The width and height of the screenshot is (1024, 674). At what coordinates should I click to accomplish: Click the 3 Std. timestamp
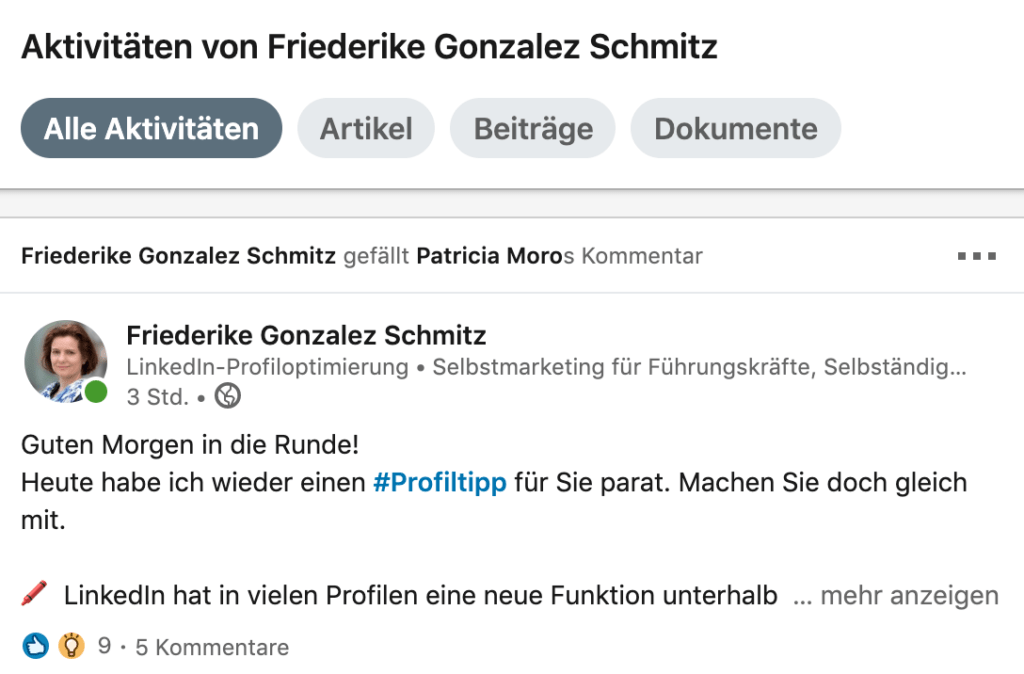click(157, 396)
